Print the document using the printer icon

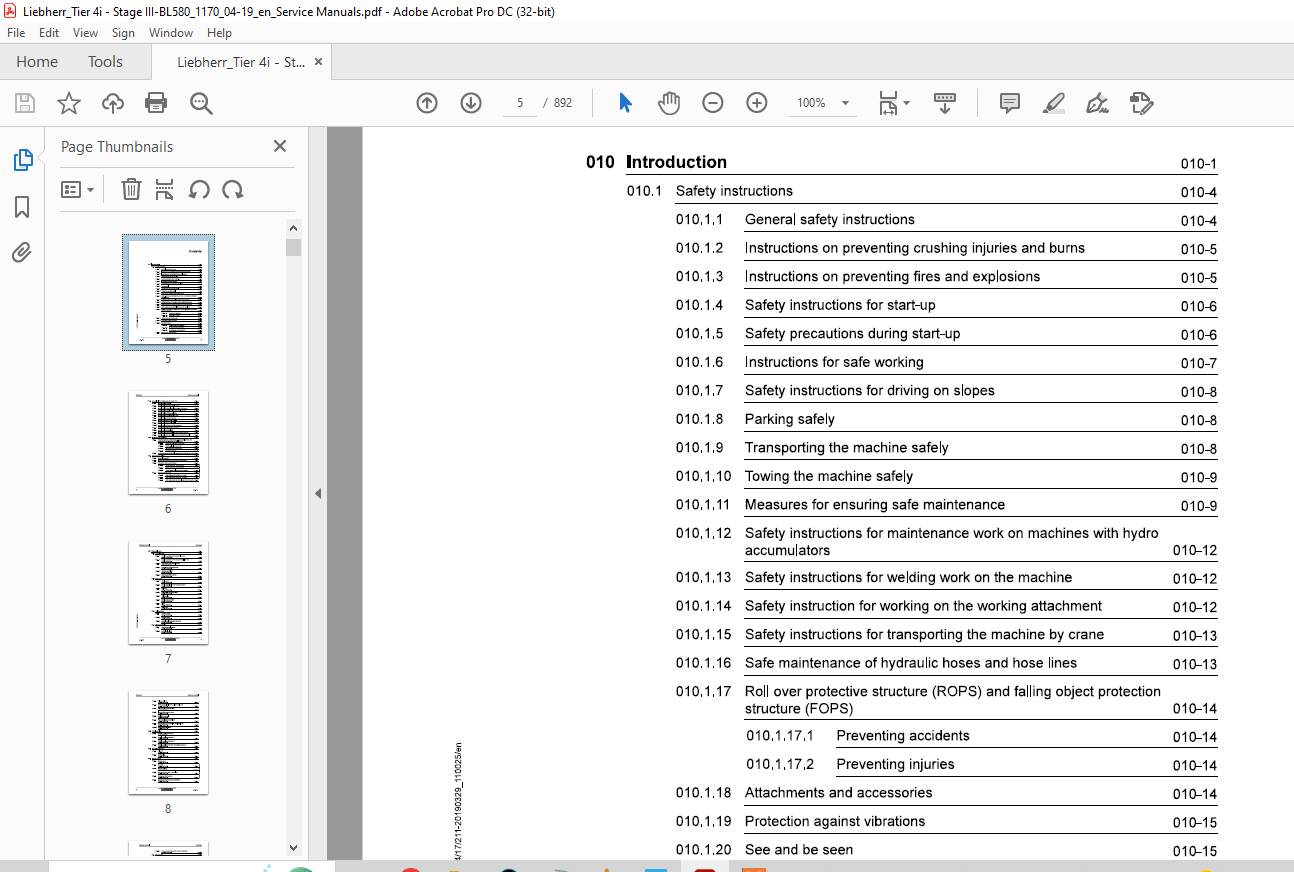tap(156, 103)
